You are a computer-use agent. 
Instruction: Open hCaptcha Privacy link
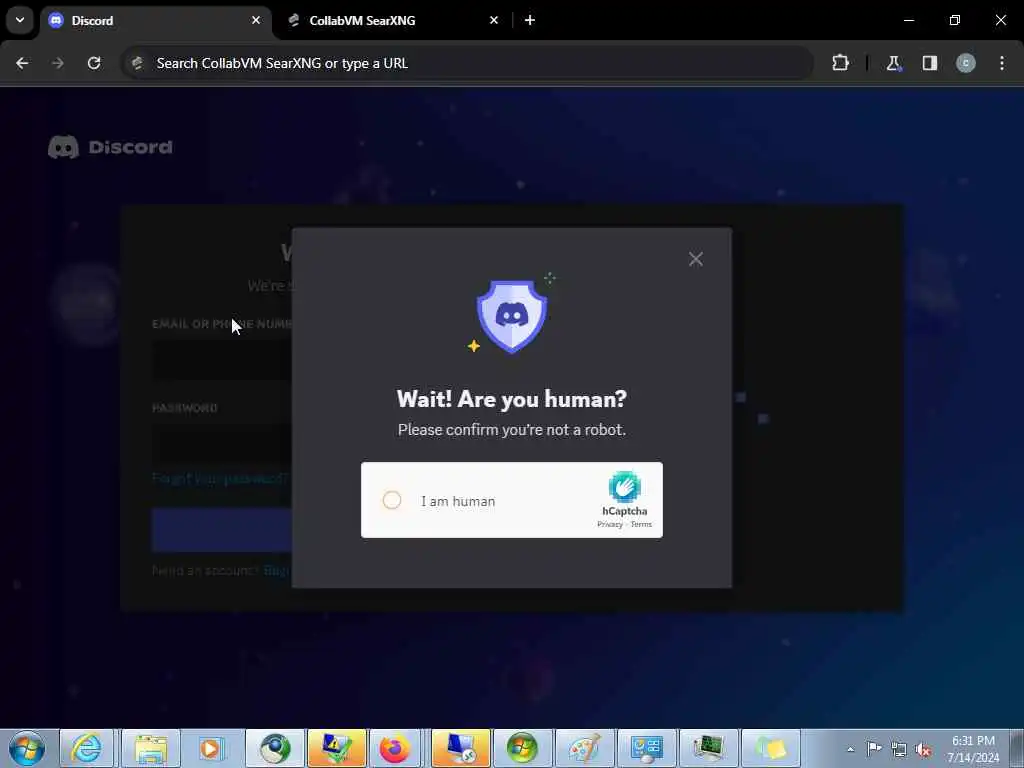[x=610, y=524]
